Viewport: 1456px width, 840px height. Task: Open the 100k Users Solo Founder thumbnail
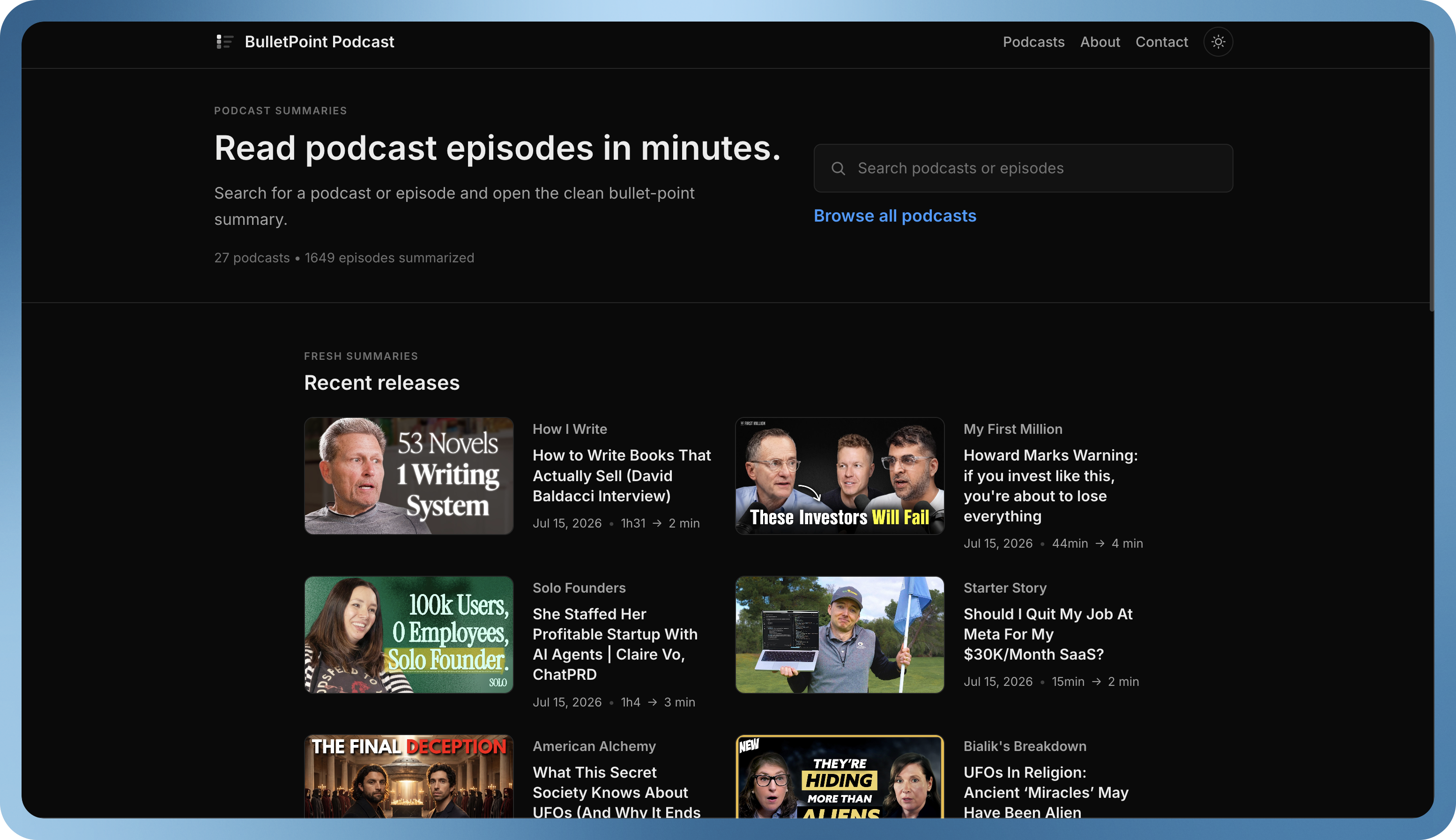(x=409, y=635)
